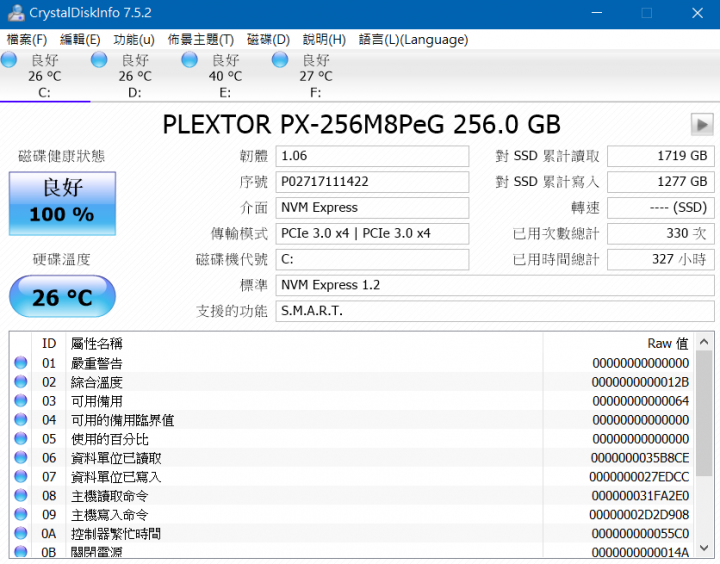This screenshot has width=720, height=564.
Task: Select attribute row text 控制器繁忙時間
Action: pos(116,534)
